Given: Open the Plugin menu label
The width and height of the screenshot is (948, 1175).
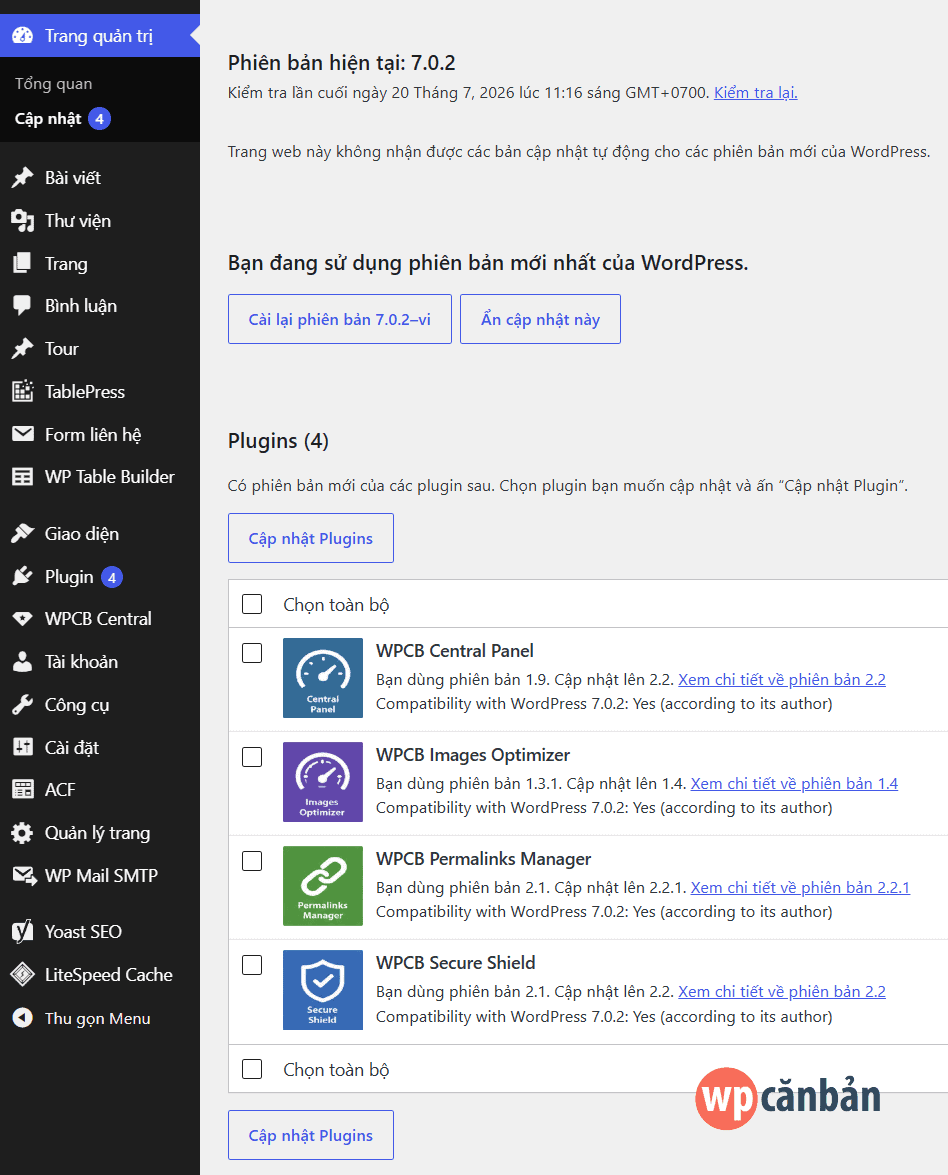Looking at the screenshot, I should click(69, 577).
